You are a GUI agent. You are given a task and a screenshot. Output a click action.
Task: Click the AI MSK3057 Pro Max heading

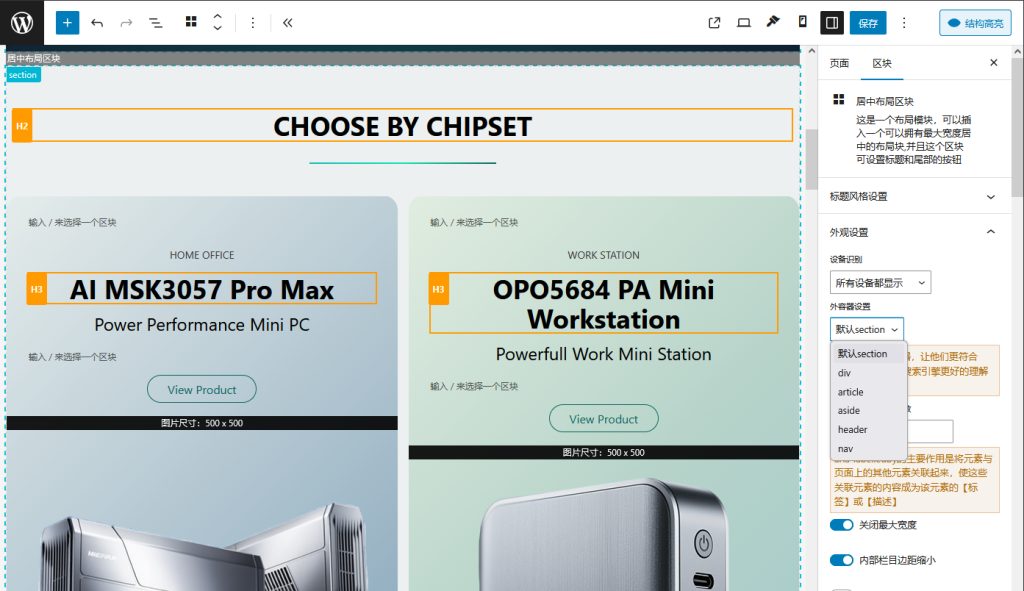coord(202,289)
